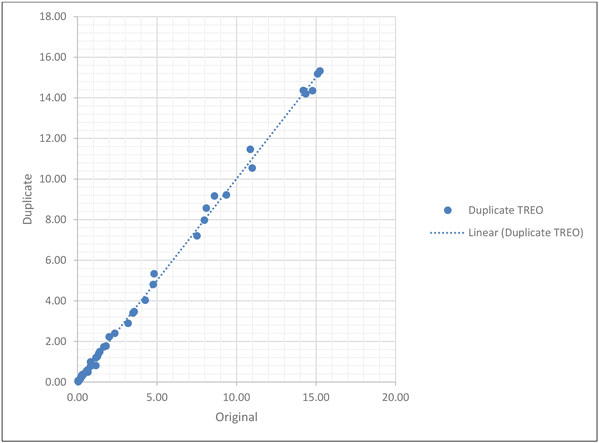Select the 14.00 vertical axis label
599x443 pixels.
pyautogui.click(x=52, y=98)
